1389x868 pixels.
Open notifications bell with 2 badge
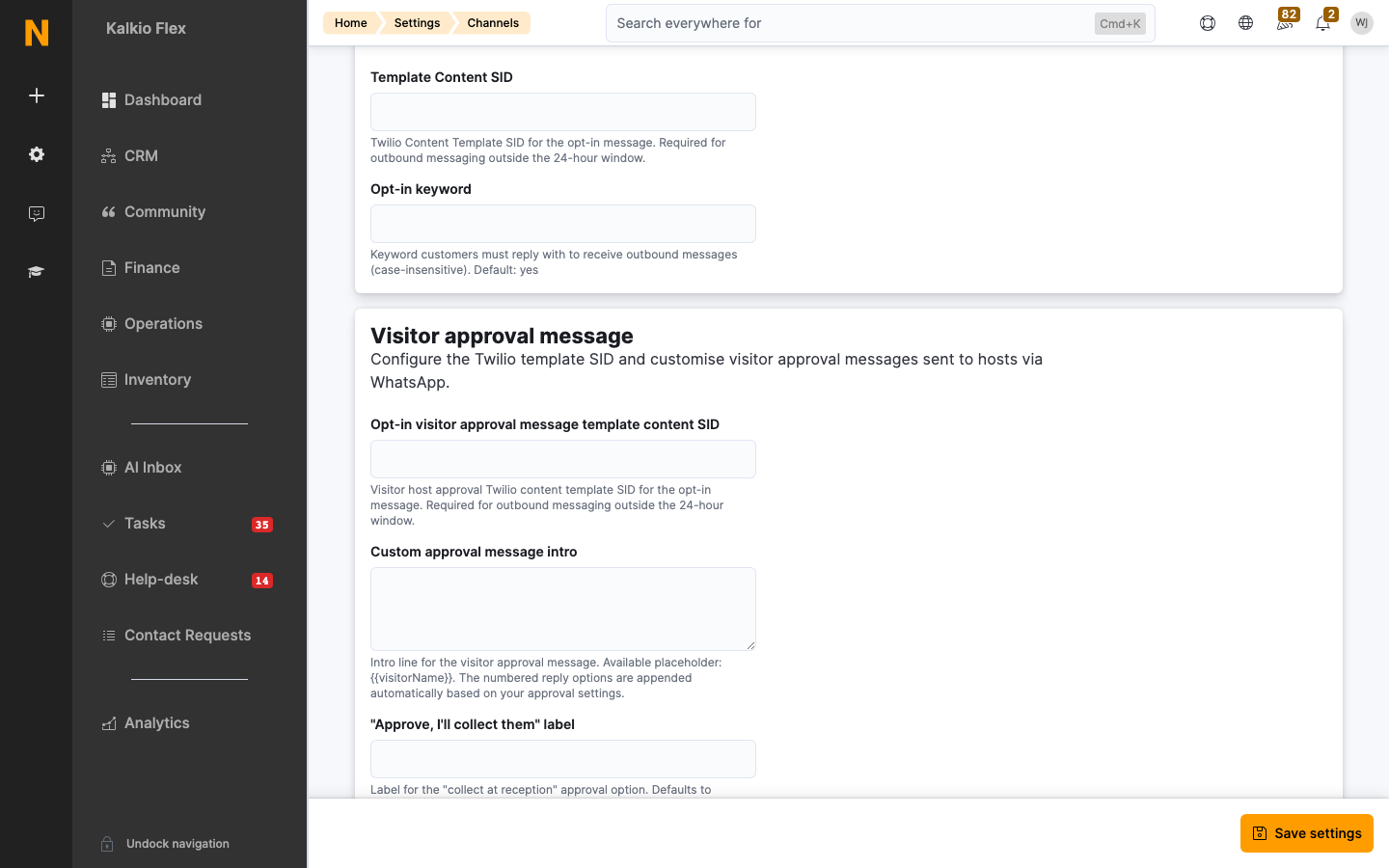pos(1323,23)
